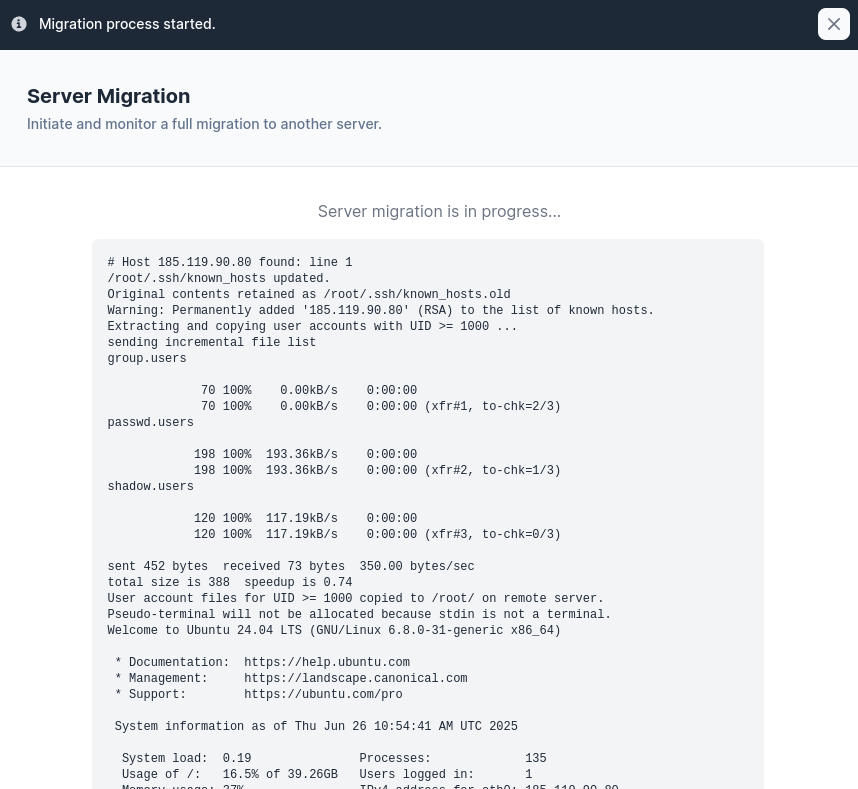Click the line with '(xfr#3, to-chk=0/3)'
Image resolution: width=858 pixels, height=789 pixels.
point(377,534)
